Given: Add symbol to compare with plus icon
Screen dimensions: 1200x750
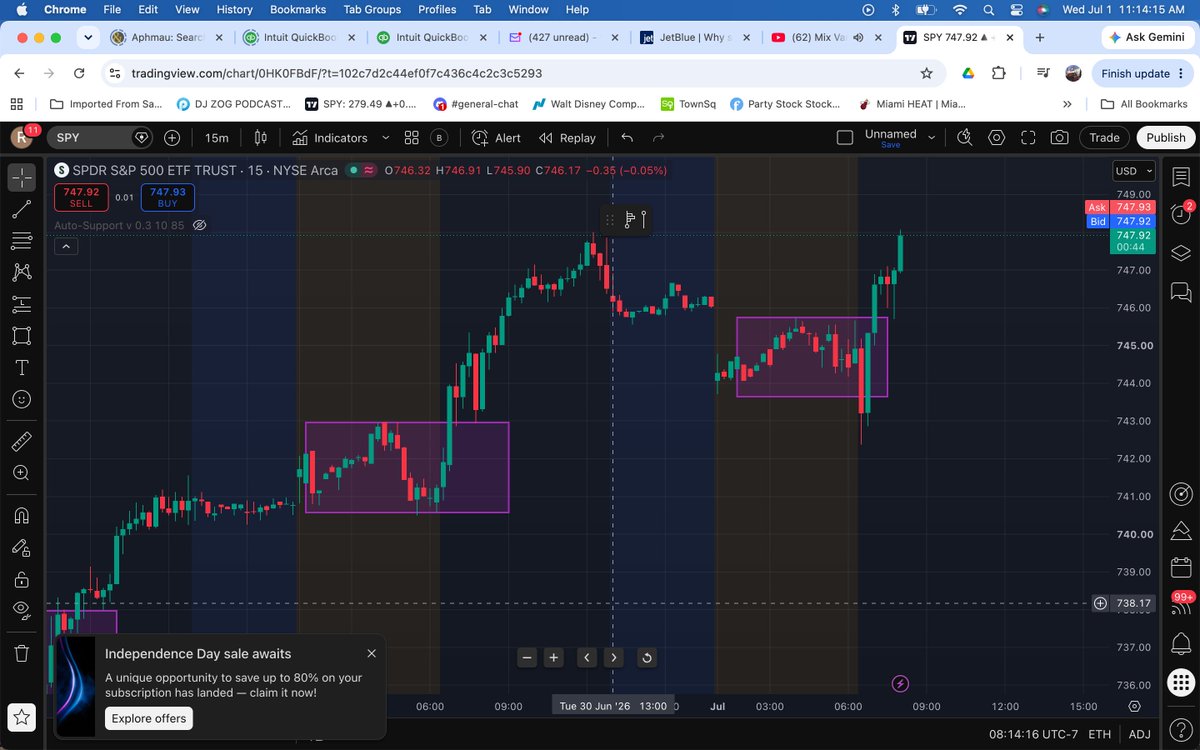Looking at the screenshot, I should pos(172,138).
